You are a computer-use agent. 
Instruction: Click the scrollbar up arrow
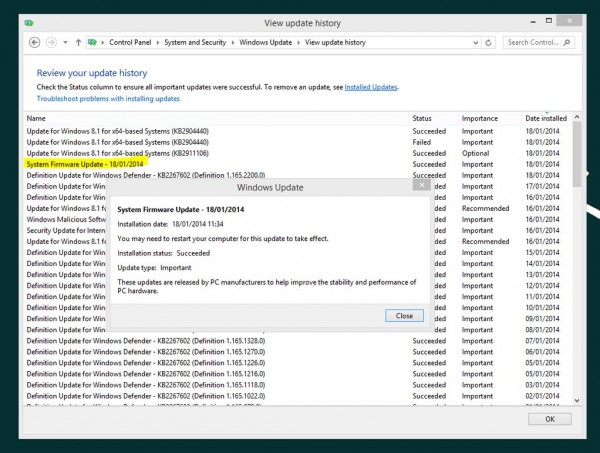[577, 117]
